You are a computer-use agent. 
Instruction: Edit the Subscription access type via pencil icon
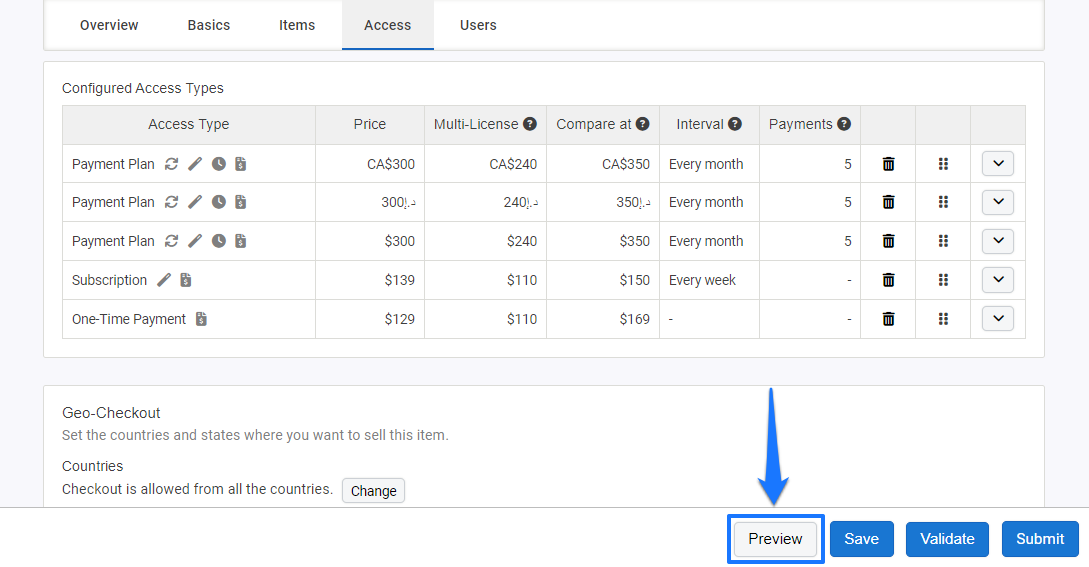(x=164, y=280)
